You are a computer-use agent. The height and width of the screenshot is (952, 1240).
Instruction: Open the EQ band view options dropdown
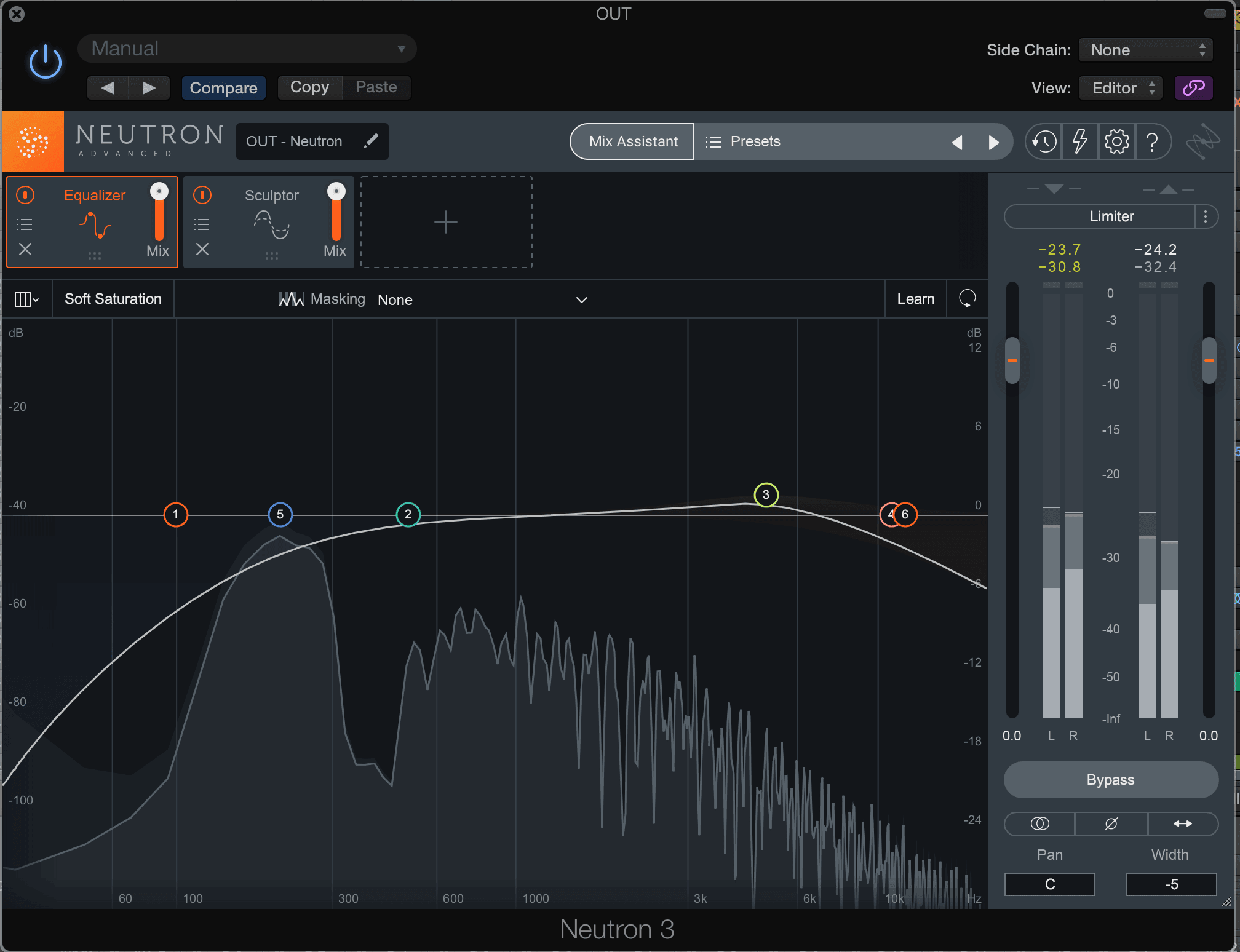tap(26, 299)
